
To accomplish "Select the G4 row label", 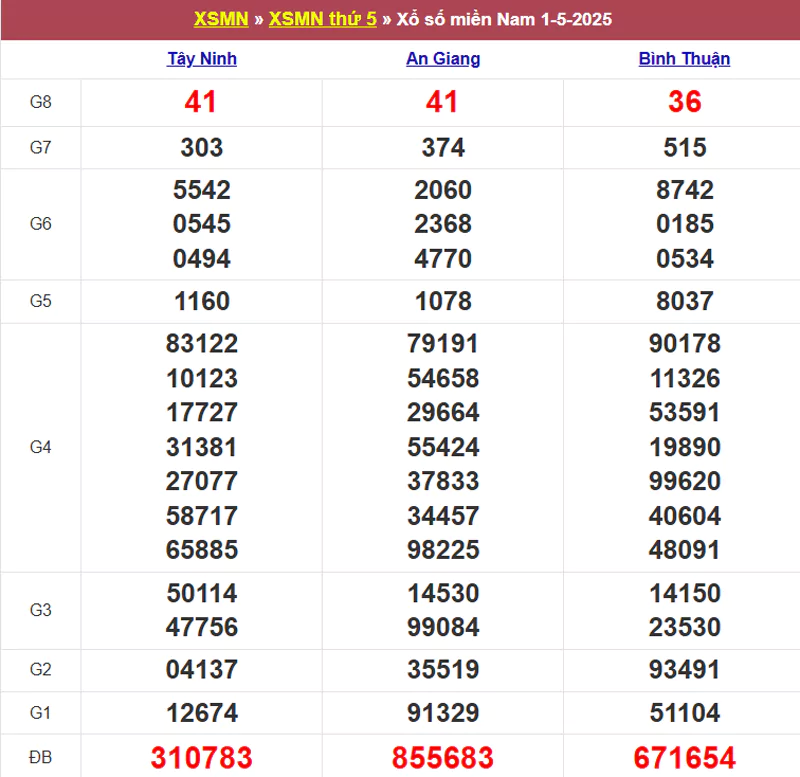I will [41, 447].
